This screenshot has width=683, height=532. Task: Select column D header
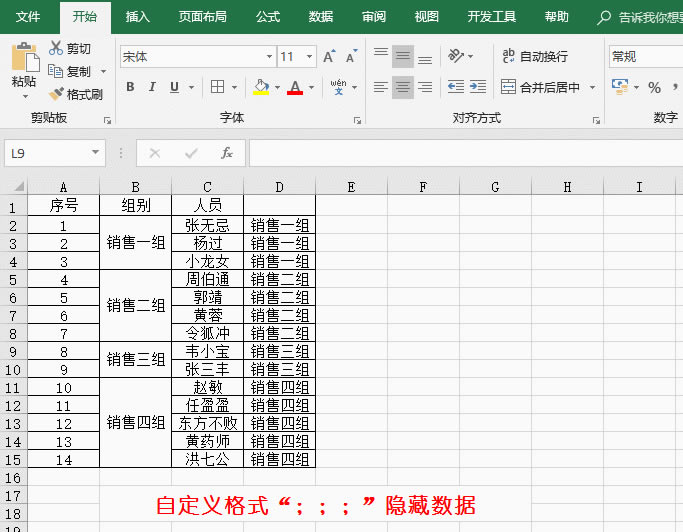(x=279, y=187)
